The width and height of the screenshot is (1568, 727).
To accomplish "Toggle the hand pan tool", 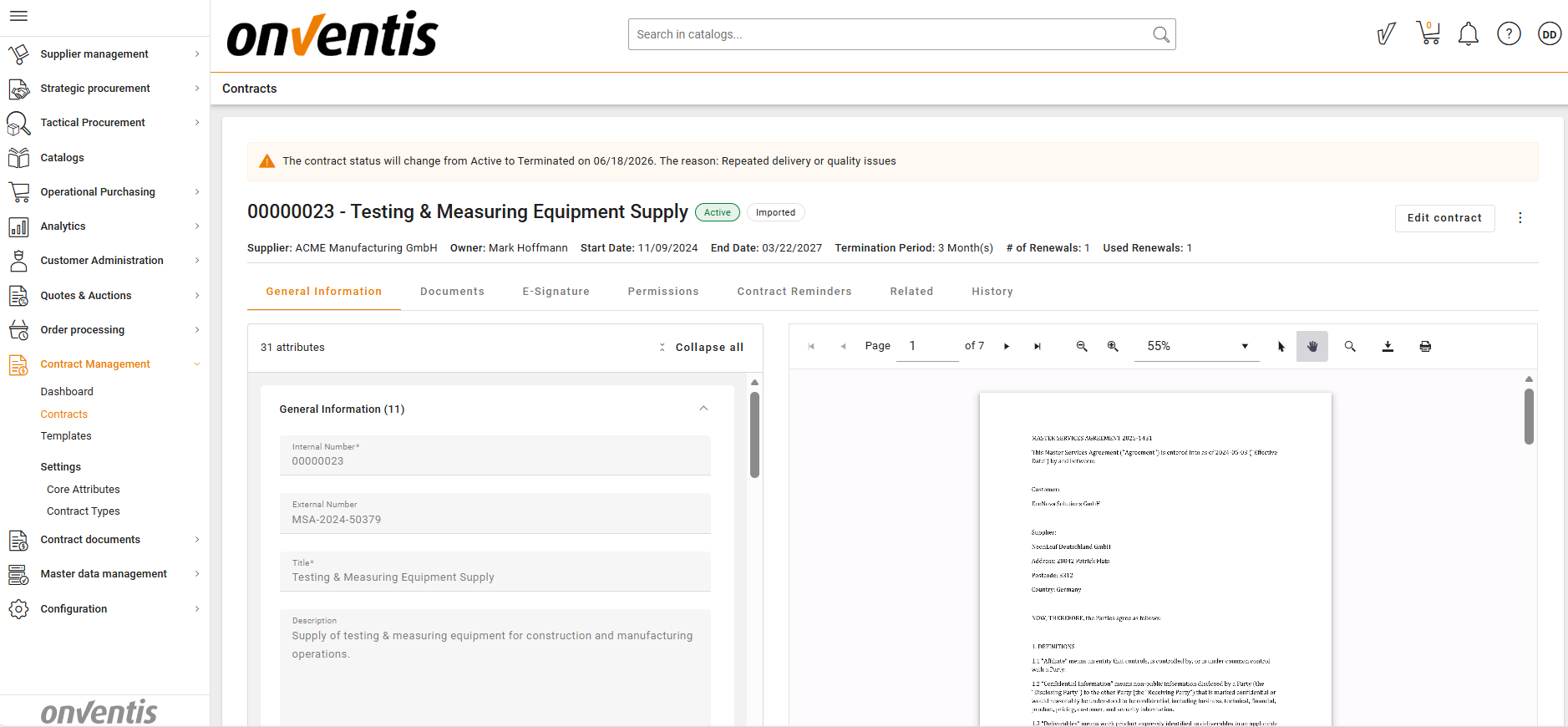I will (x=1312, y=347).
